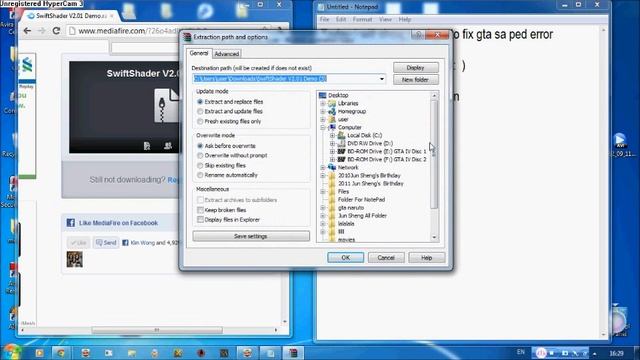Image resolution: width=640 pixels, height=360 pixels.
Task: Click the Network icon in folder tree
Action: tap(332, 167)
